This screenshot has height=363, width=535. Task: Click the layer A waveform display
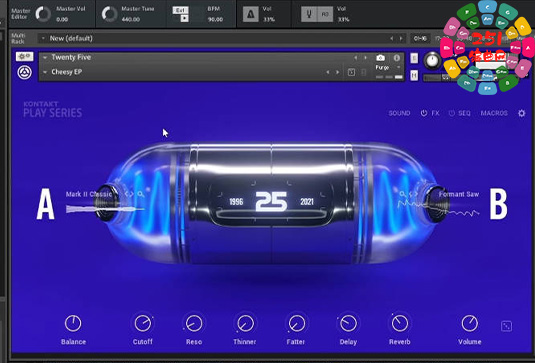pyautogui.click(x=104, y=208)
